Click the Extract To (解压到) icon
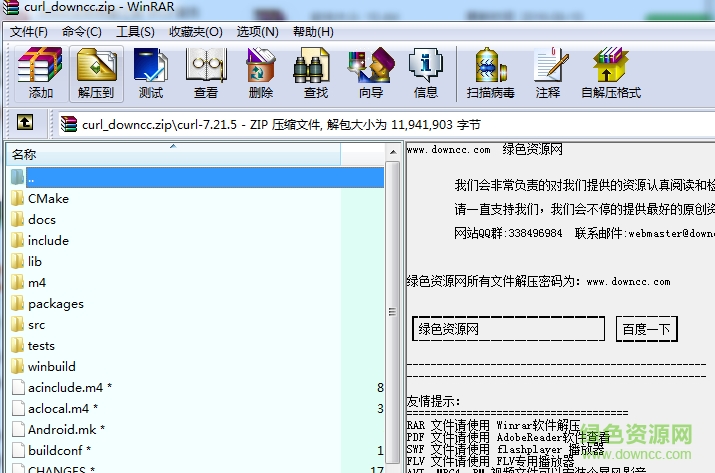The height and width of the screenshot is (473, 715). tap(96, 73)
